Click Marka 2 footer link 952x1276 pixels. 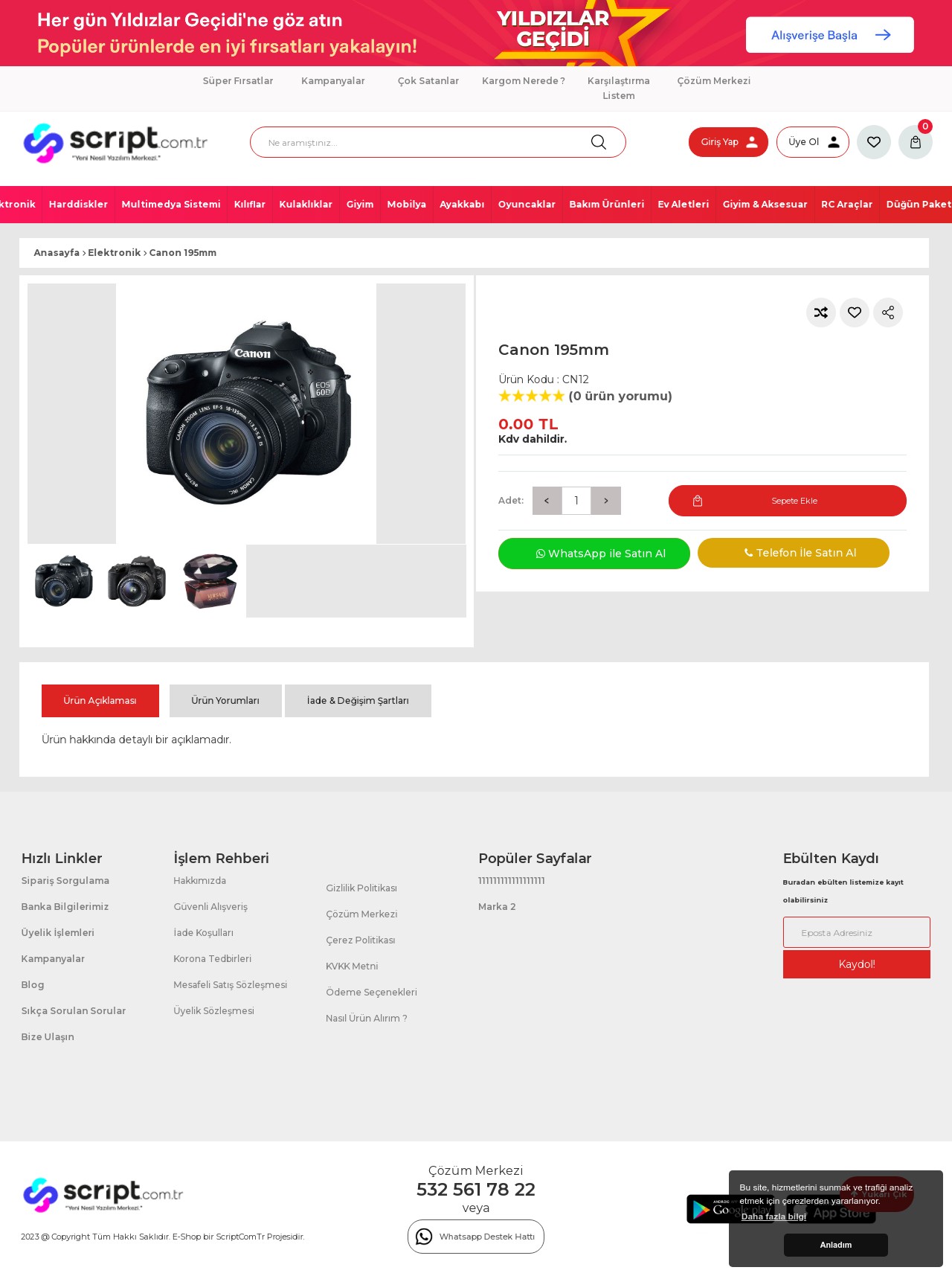pyautogui.click(x=497, y=907)
